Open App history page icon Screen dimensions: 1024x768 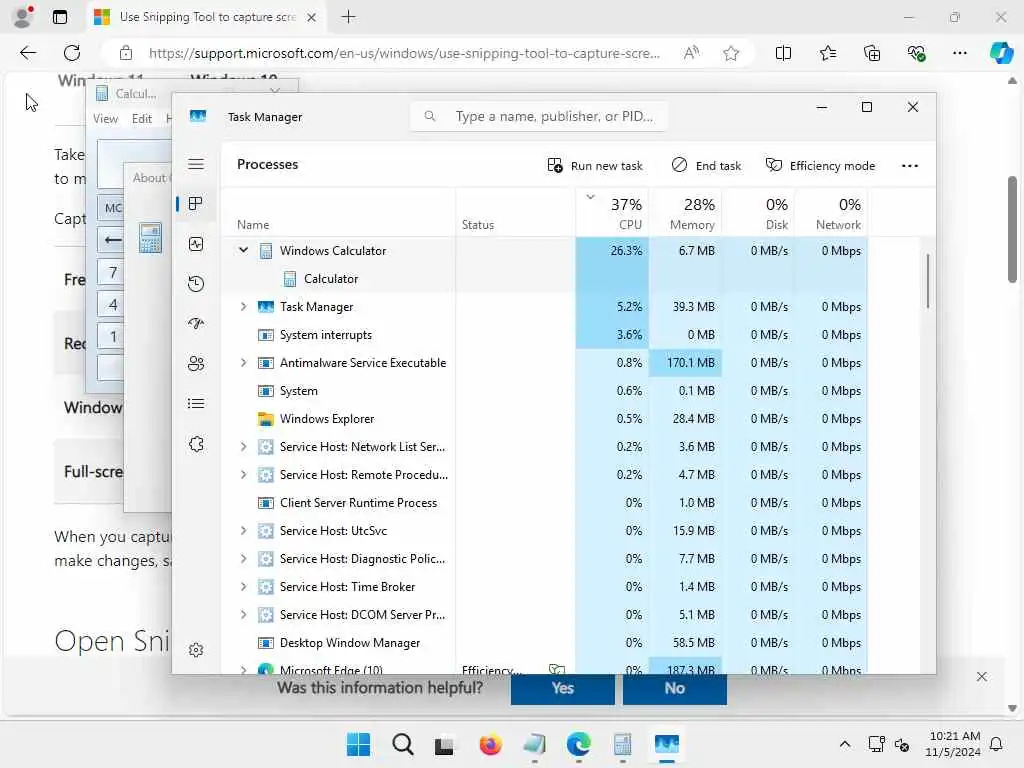point(196,284)
